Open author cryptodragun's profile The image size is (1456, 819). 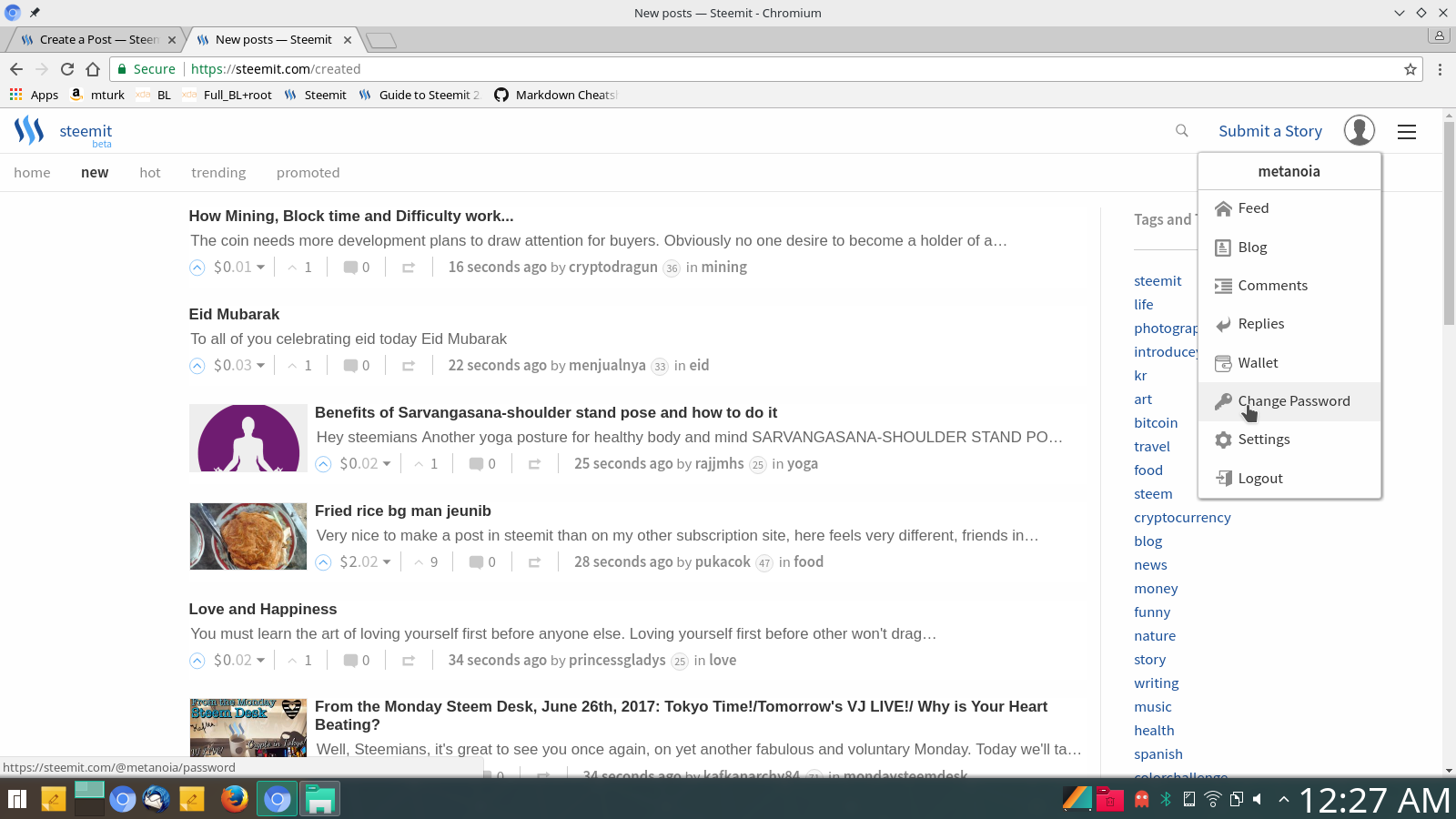click(x=613, y=268)
